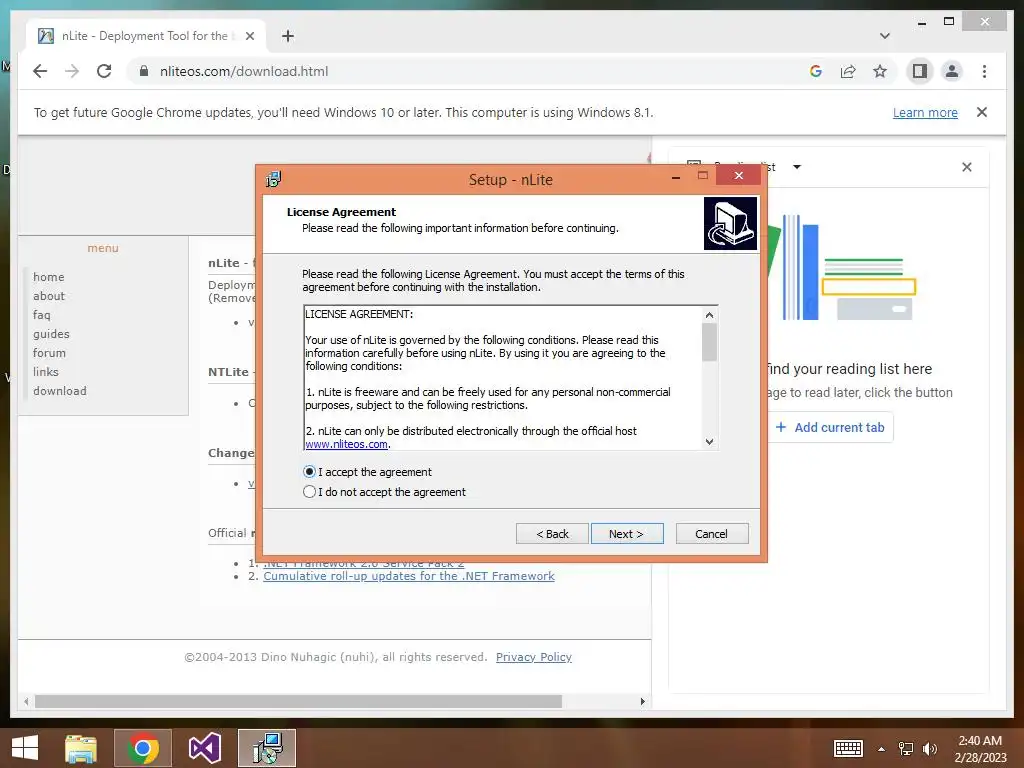Go back in Chrome
The height and width of the screenshot is (768, 1024).
click(40, 71)
